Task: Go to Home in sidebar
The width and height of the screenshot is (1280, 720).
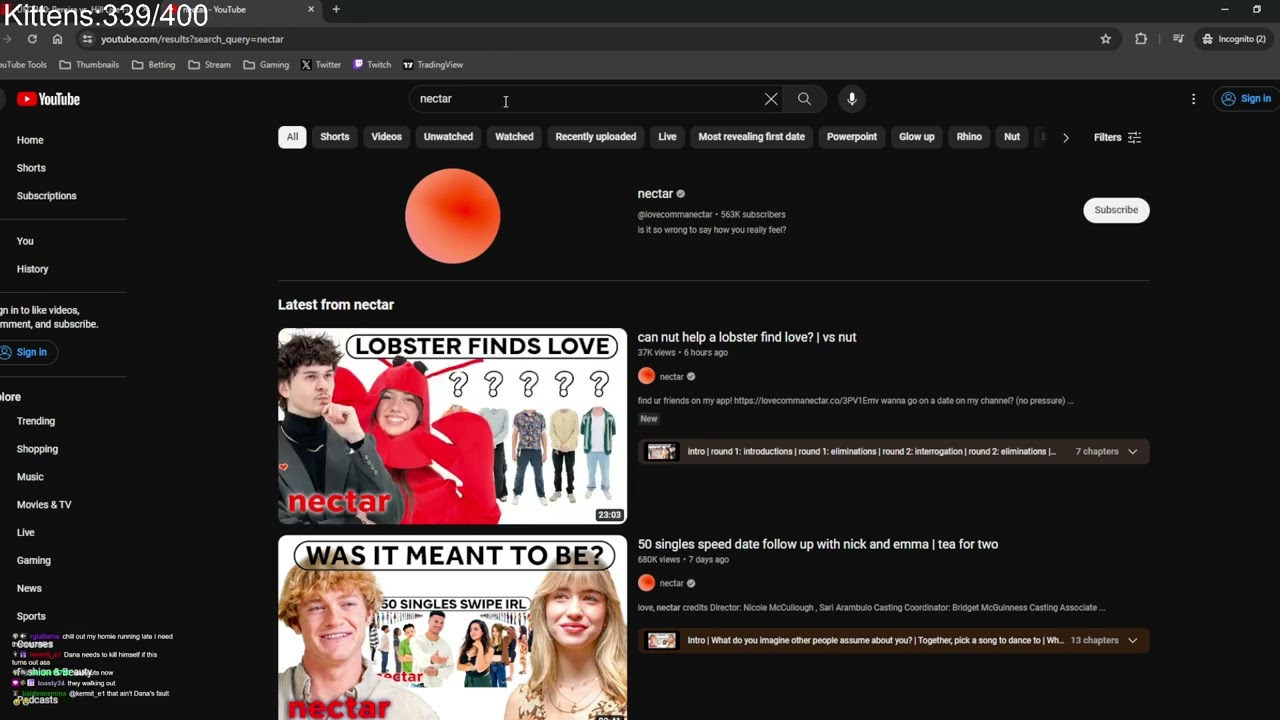Action: 30,140
